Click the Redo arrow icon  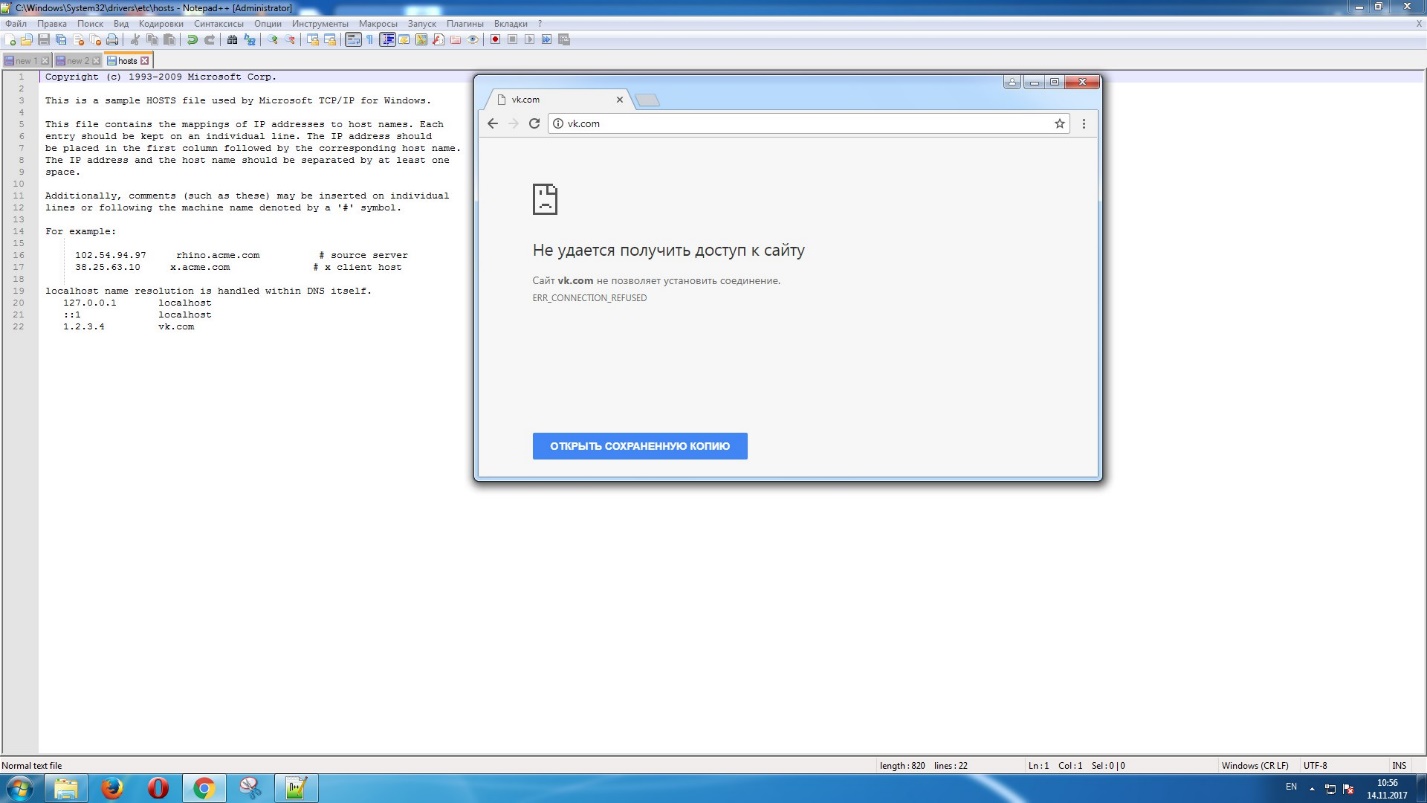pos(209,40)
